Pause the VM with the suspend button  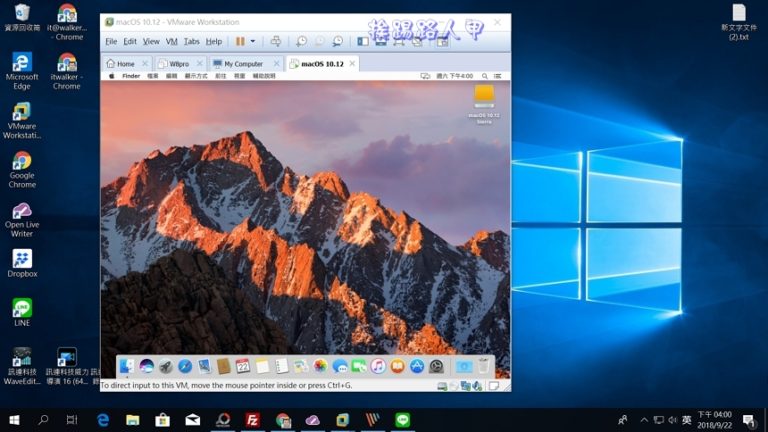[x=240, y=42]
